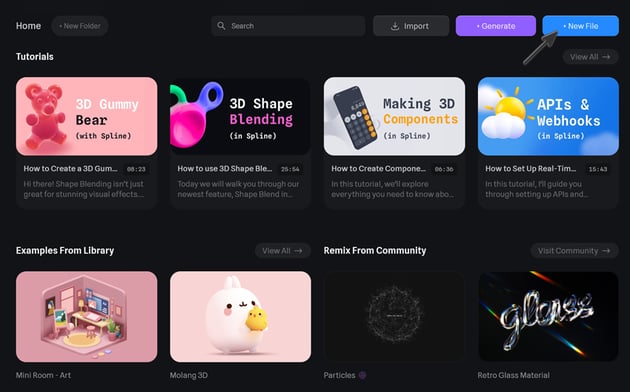This screenshot has width=630, height=392.
Task: Add a folder using New Folder
Action: point(80,26)
